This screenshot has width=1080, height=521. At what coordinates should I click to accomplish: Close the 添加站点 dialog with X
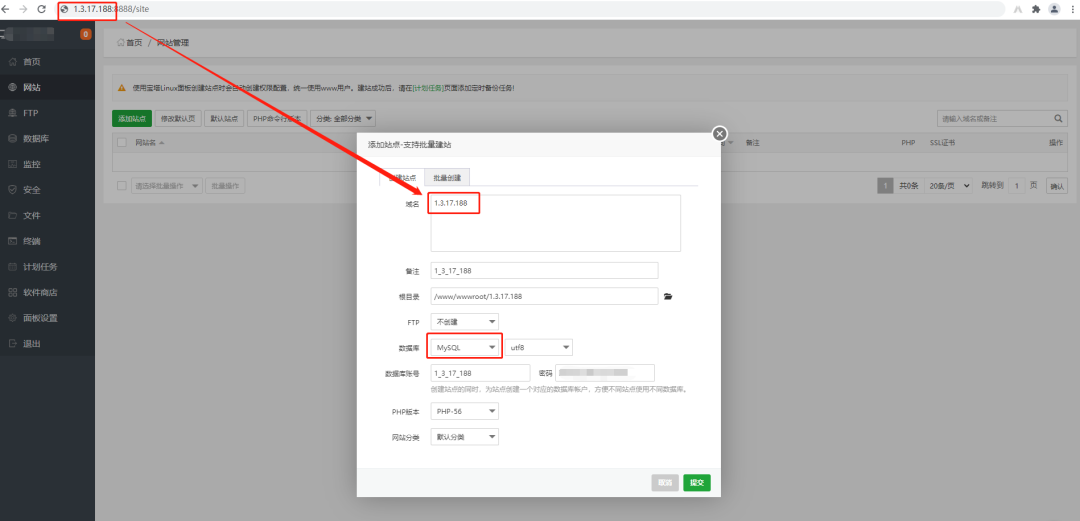pyautogui.click(x=720, y=134)
